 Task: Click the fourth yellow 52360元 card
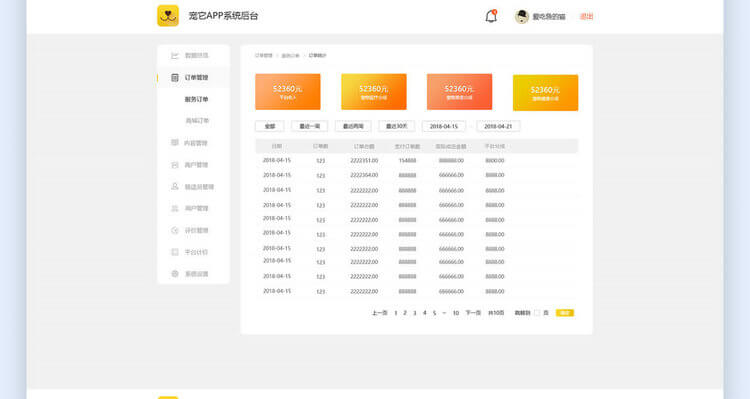pos(545,93)
